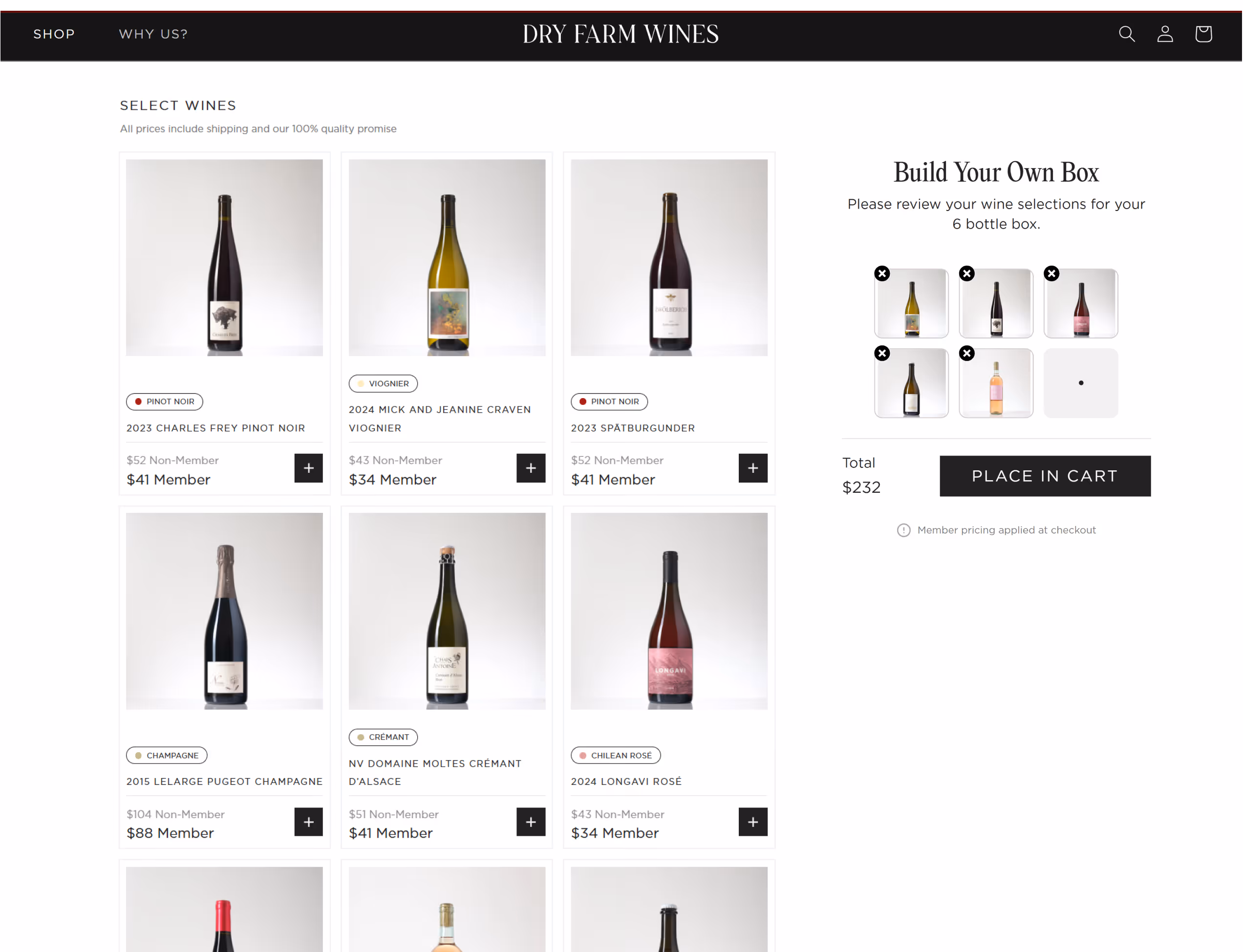Select the PINOT NOIR tag on Charles Frey

[x=164, y=401]
